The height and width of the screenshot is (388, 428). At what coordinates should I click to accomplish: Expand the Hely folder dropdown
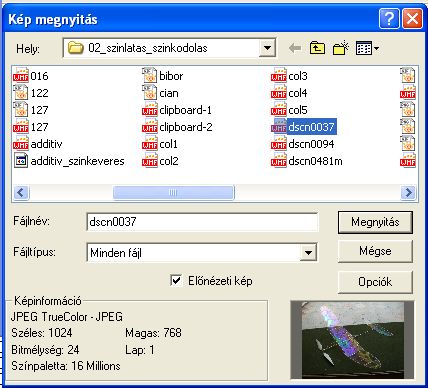[x=267, y=48]
